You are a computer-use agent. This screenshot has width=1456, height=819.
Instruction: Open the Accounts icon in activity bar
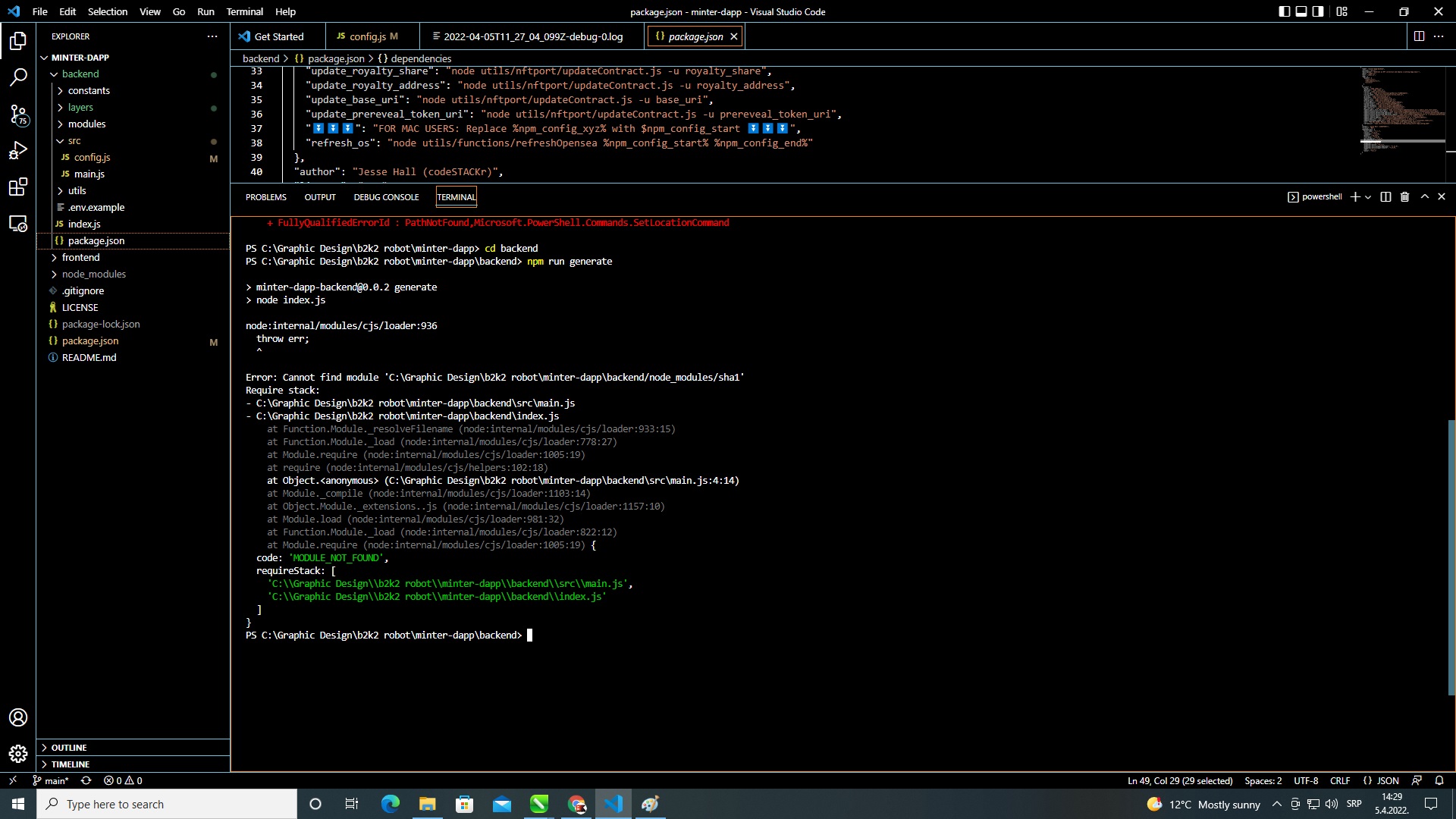click(x=18, y=717)
